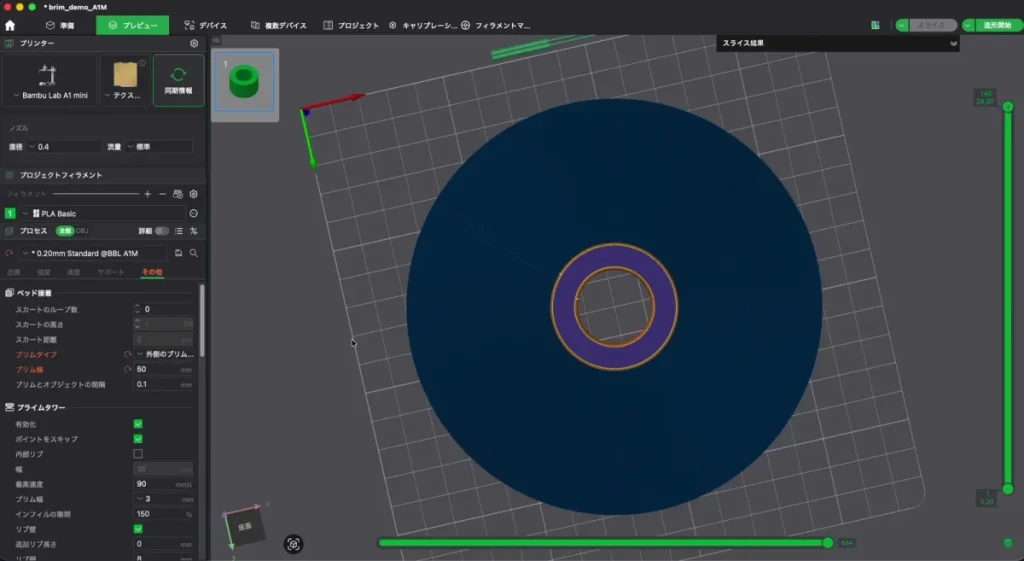The width and height of the screenshot is (1024, 561).
Task: Open the キャリブレーション menu
Action: (423, 25)
